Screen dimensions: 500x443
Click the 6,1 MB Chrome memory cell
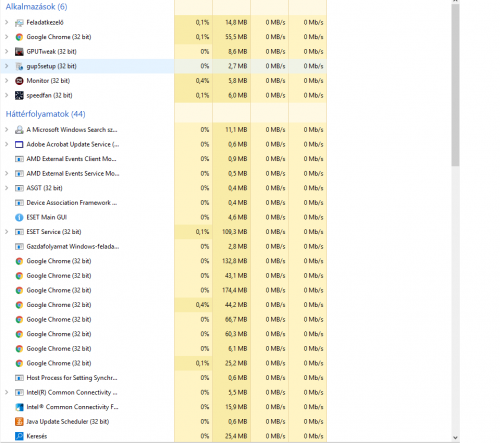click(231, 349)
